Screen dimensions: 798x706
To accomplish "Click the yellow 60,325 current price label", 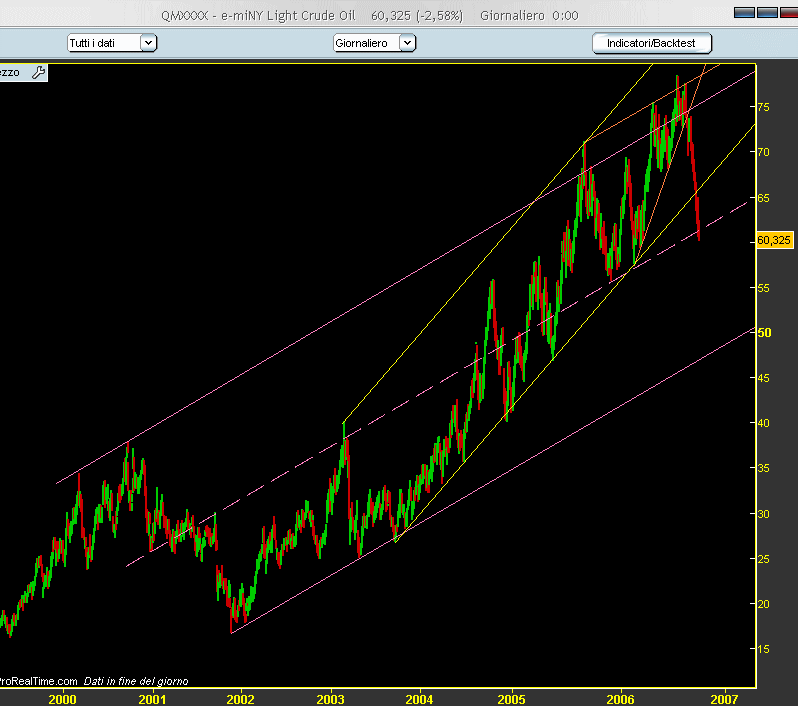I will (x=774, y=240).
